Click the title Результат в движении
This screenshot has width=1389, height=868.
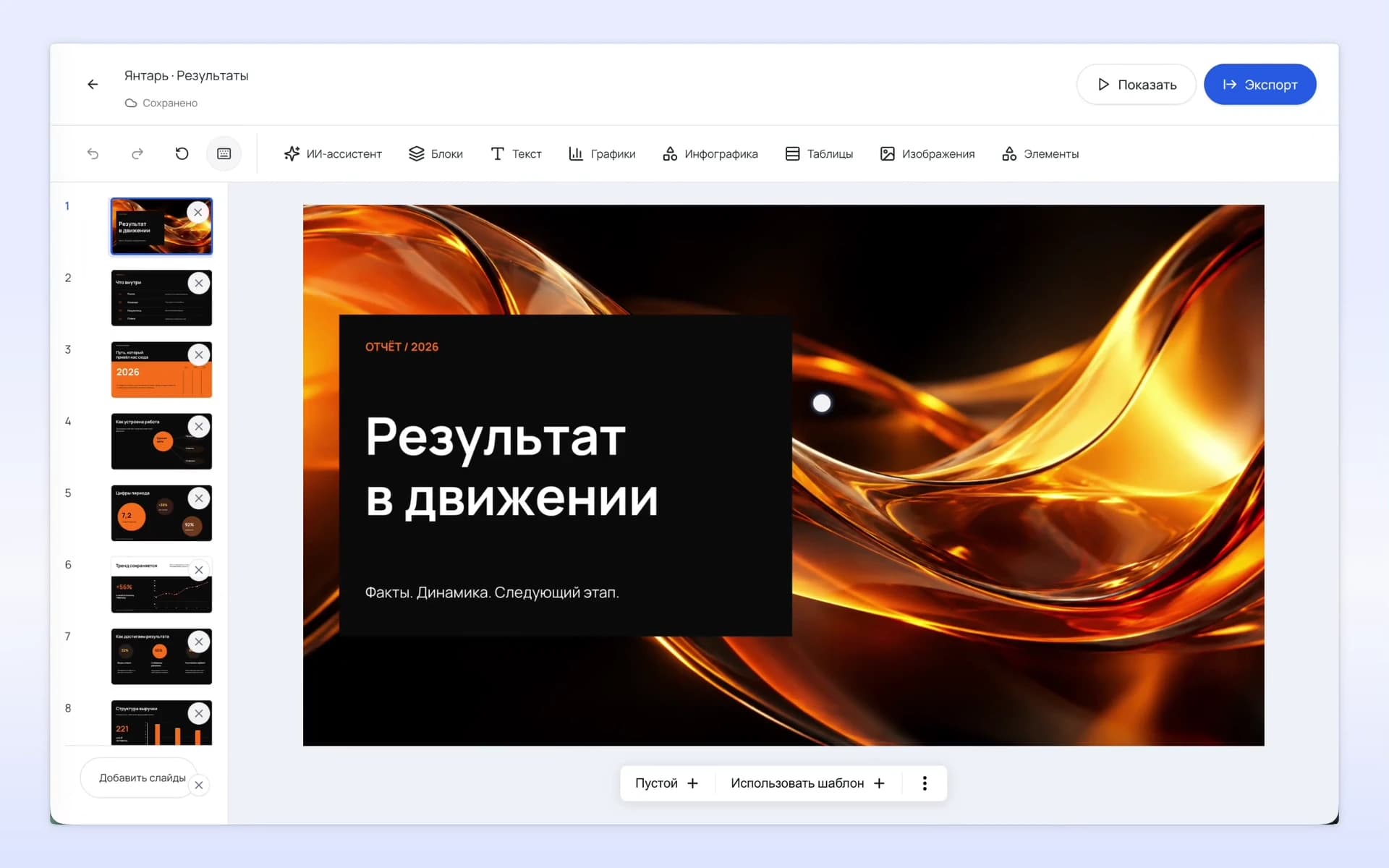point(511,467)
